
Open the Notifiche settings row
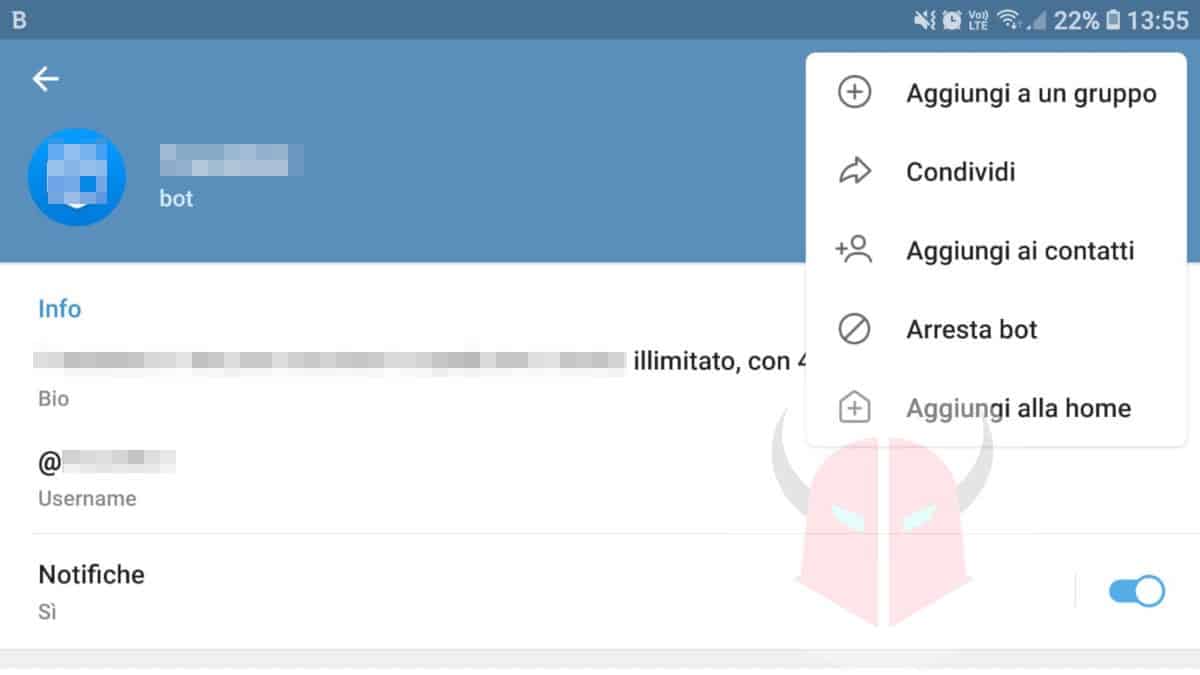(x=600, y=591)
